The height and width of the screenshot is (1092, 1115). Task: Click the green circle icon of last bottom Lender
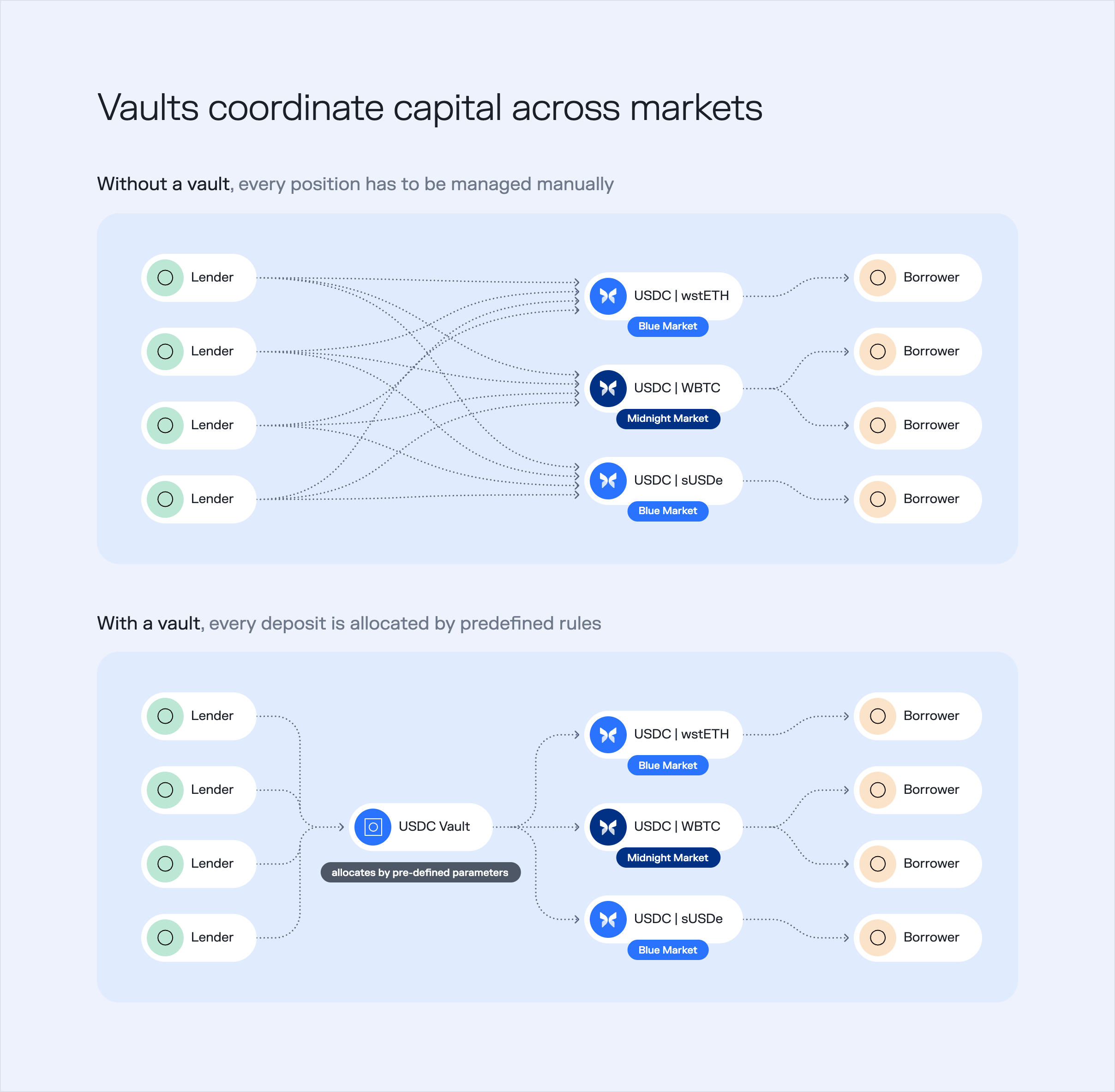tap(165, 937)
